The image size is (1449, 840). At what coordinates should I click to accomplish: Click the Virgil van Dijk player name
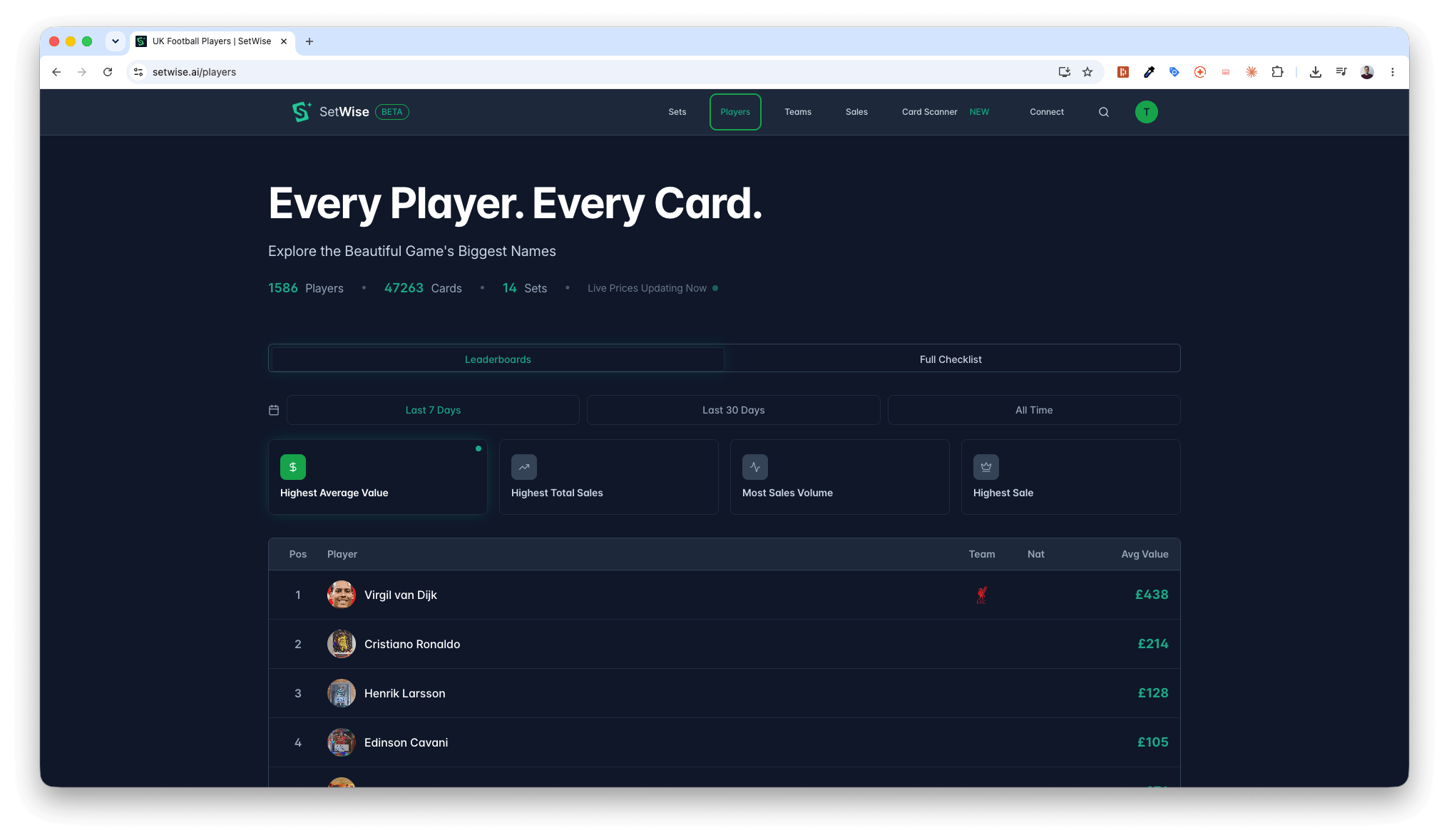[x=401, y=595]
